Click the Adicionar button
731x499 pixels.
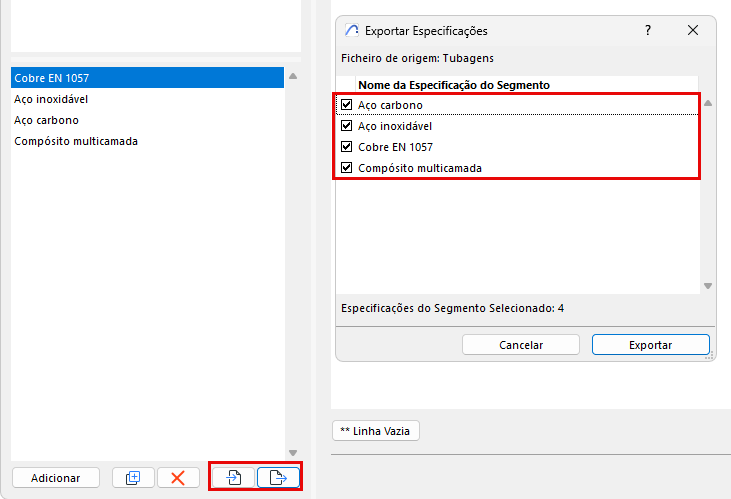click(56, 478)
